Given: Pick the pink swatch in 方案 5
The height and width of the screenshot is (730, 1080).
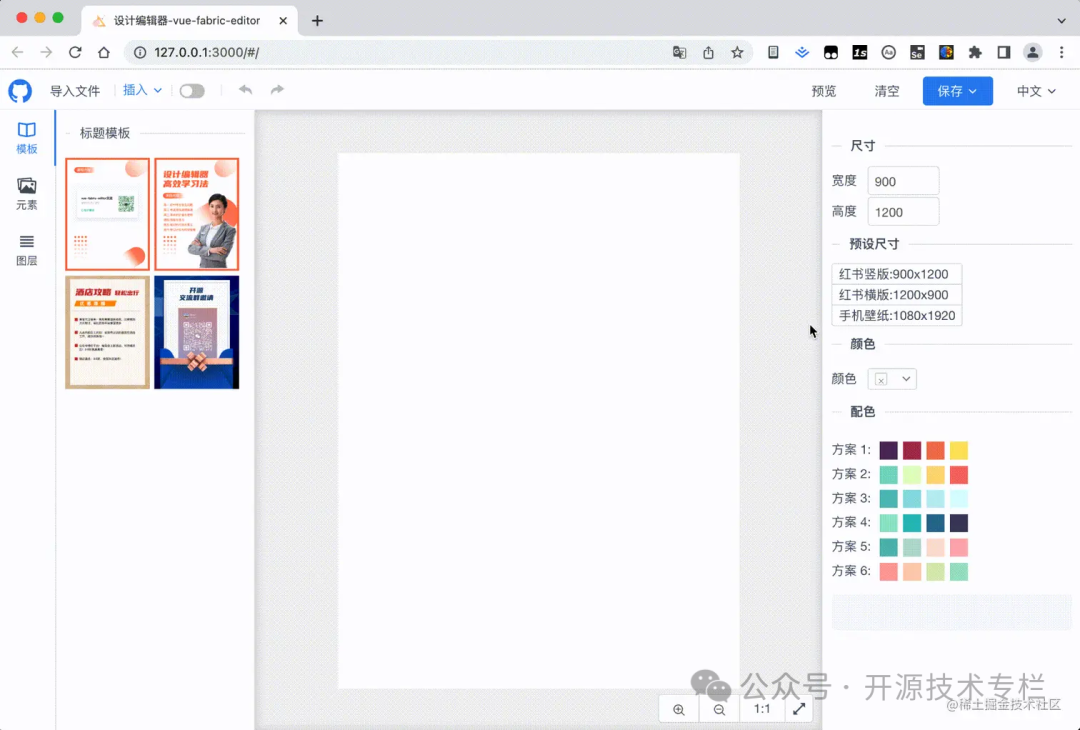Looking at the screenshot, I should [959, 547].
